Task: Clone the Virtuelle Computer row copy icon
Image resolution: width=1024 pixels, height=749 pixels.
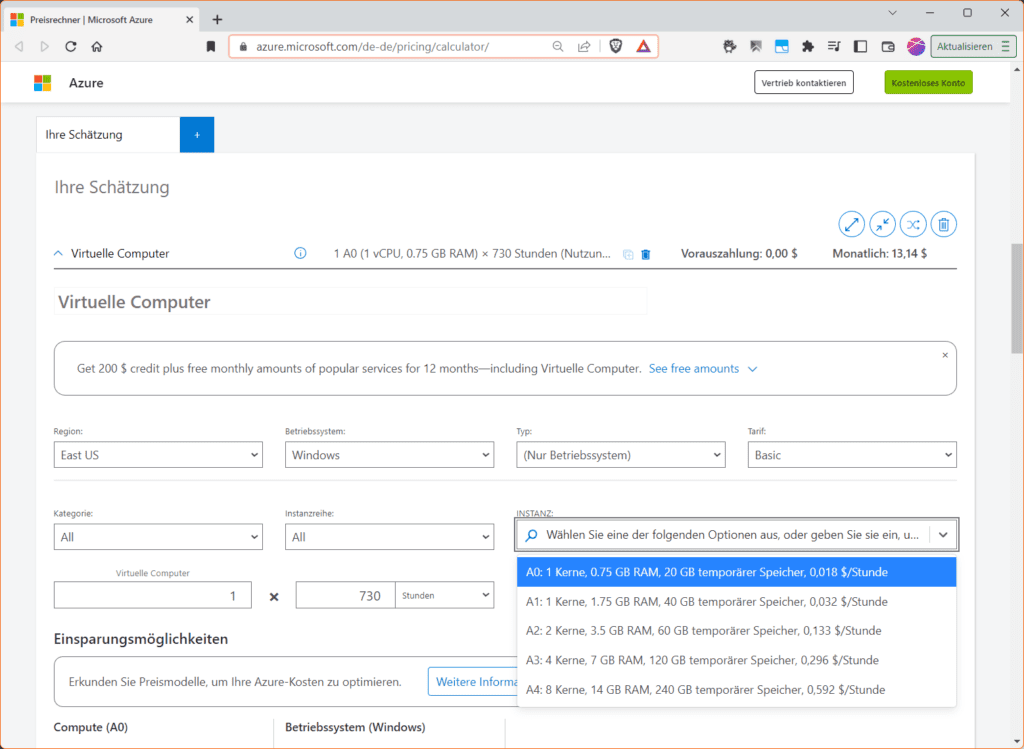Action: 628,254
